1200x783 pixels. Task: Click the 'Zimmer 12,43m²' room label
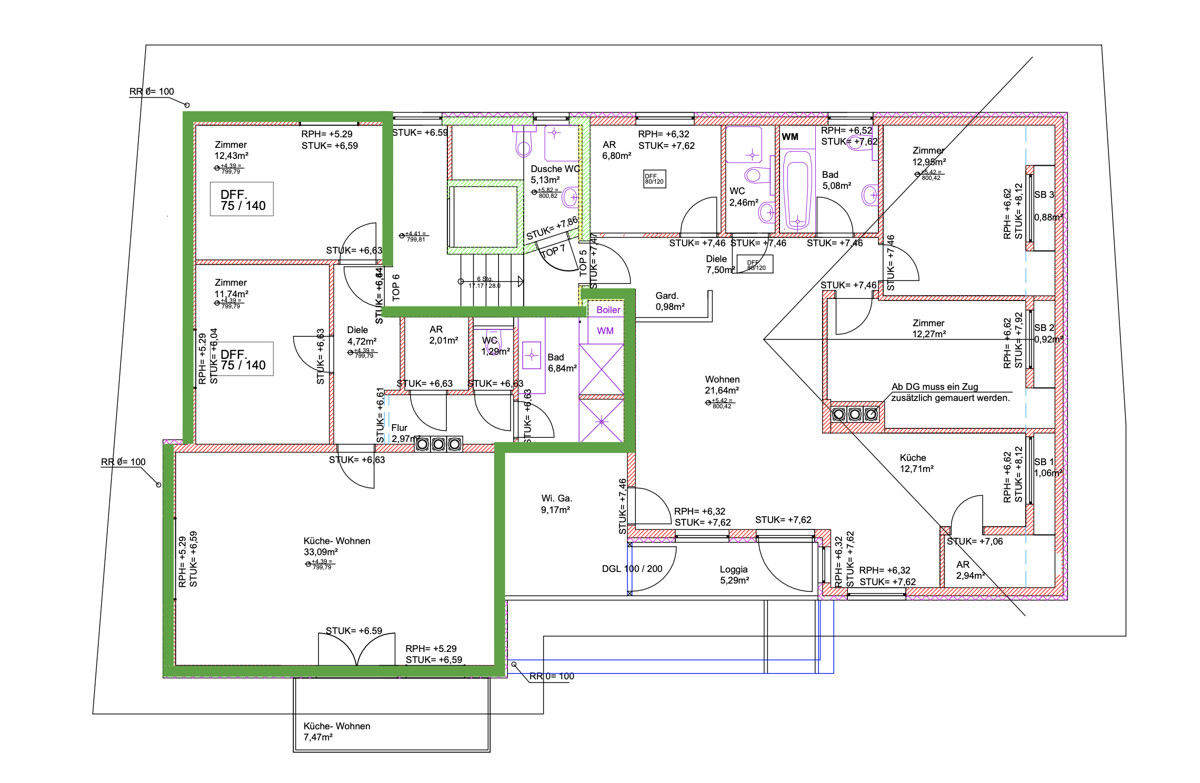click(232, 150)
